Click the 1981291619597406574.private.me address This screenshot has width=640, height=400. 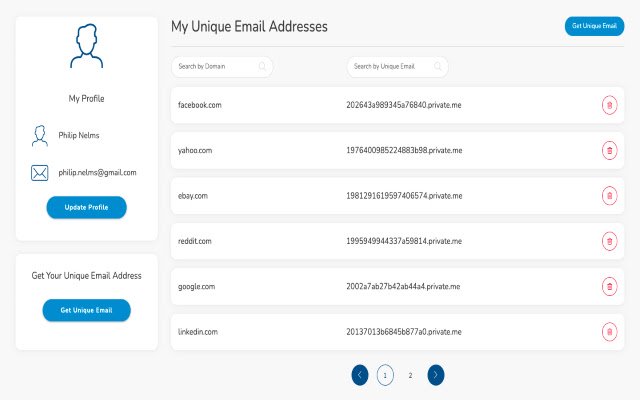(404, 196)
